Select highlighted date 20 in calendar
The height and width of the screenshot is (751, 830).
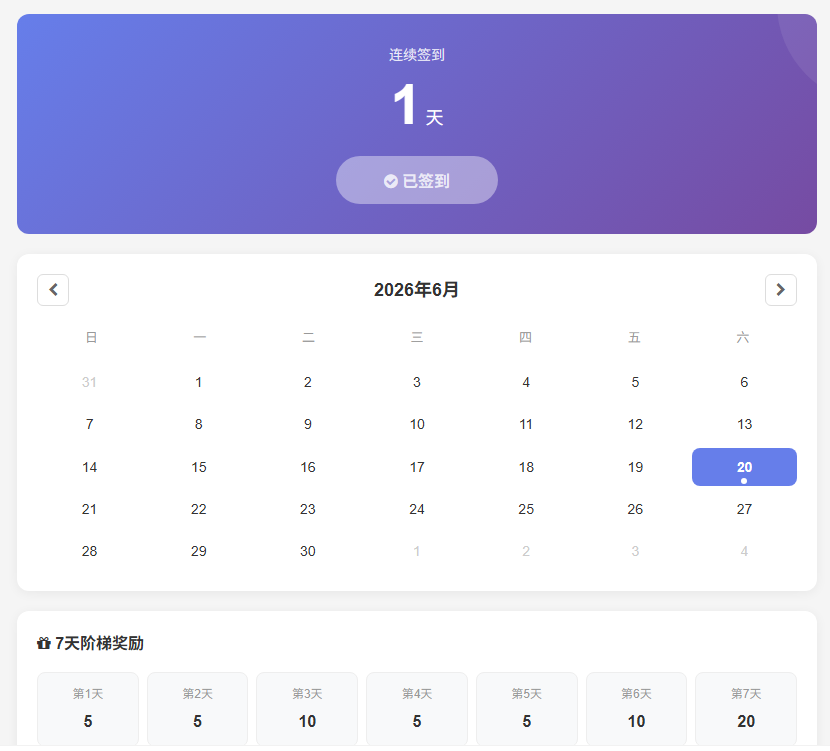(x=744, y=467)
